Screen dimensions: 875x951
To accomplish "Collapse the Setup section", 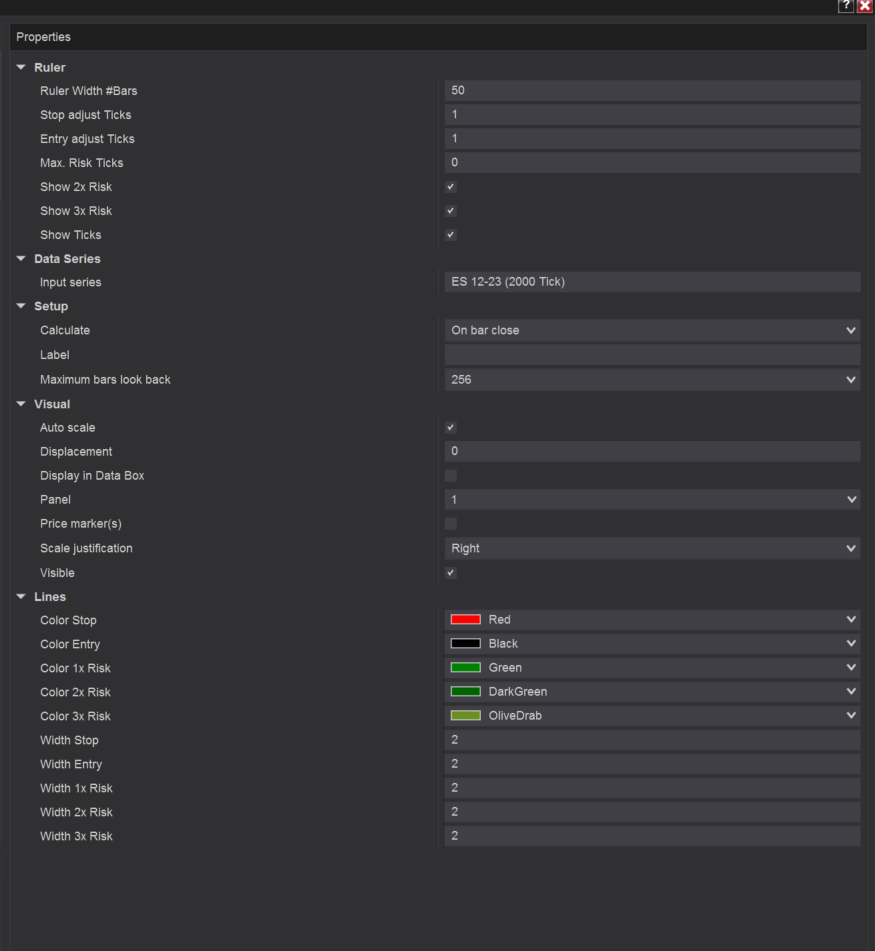I will [x=21, y=306].
